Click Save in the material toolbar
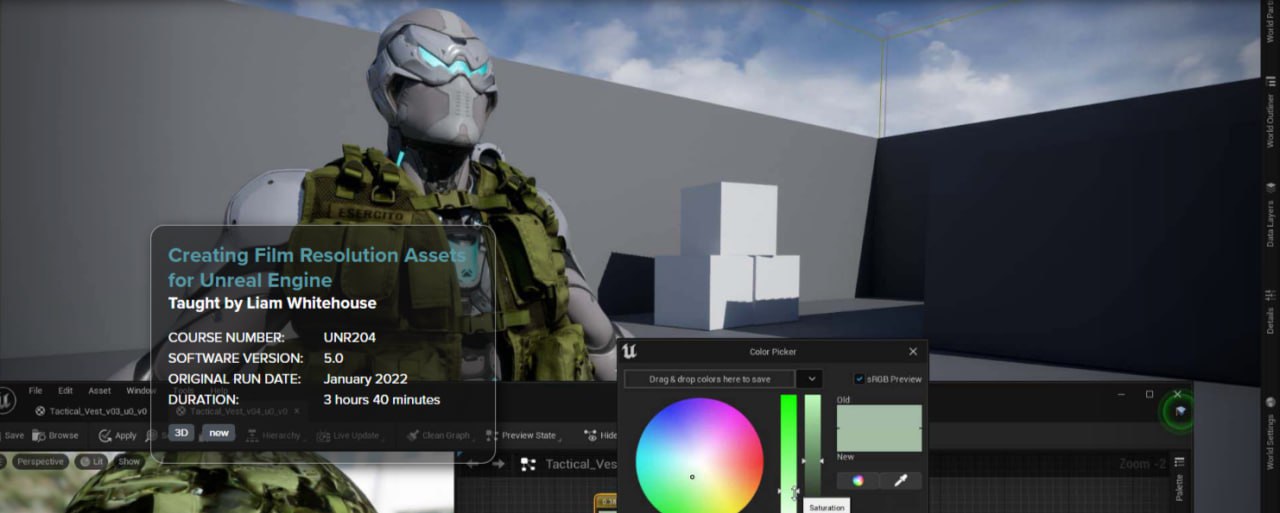Viewport: 1280px width, 513px height. [13, 436]
